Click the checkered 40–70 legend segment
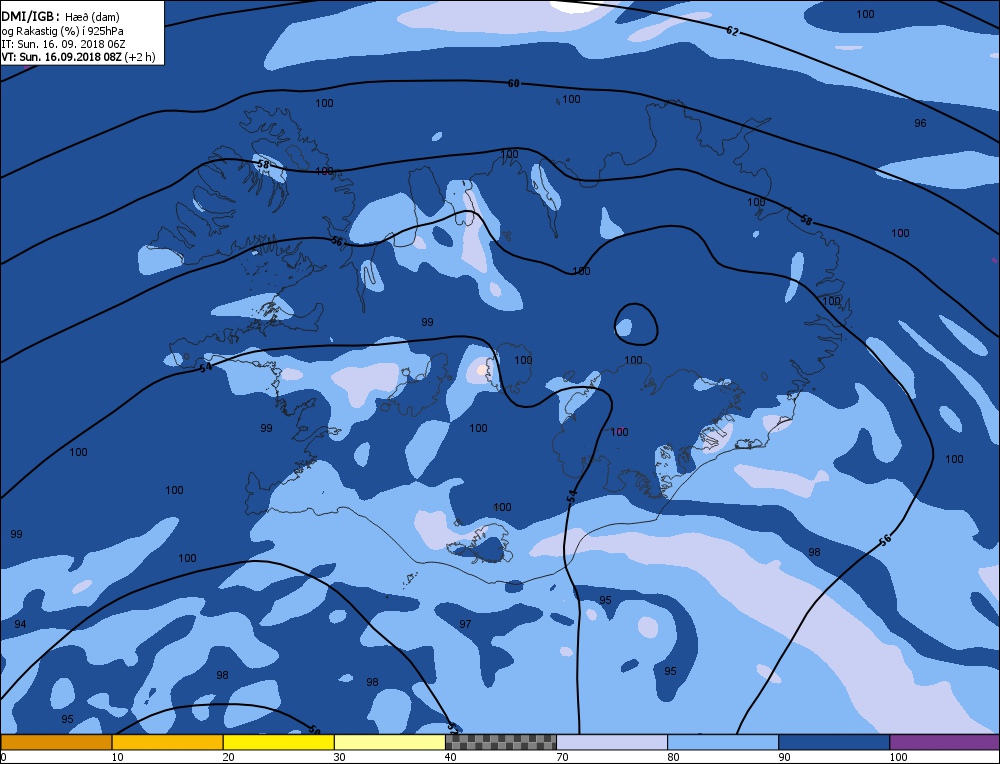Screen dimensions: 1000x764 500,742
